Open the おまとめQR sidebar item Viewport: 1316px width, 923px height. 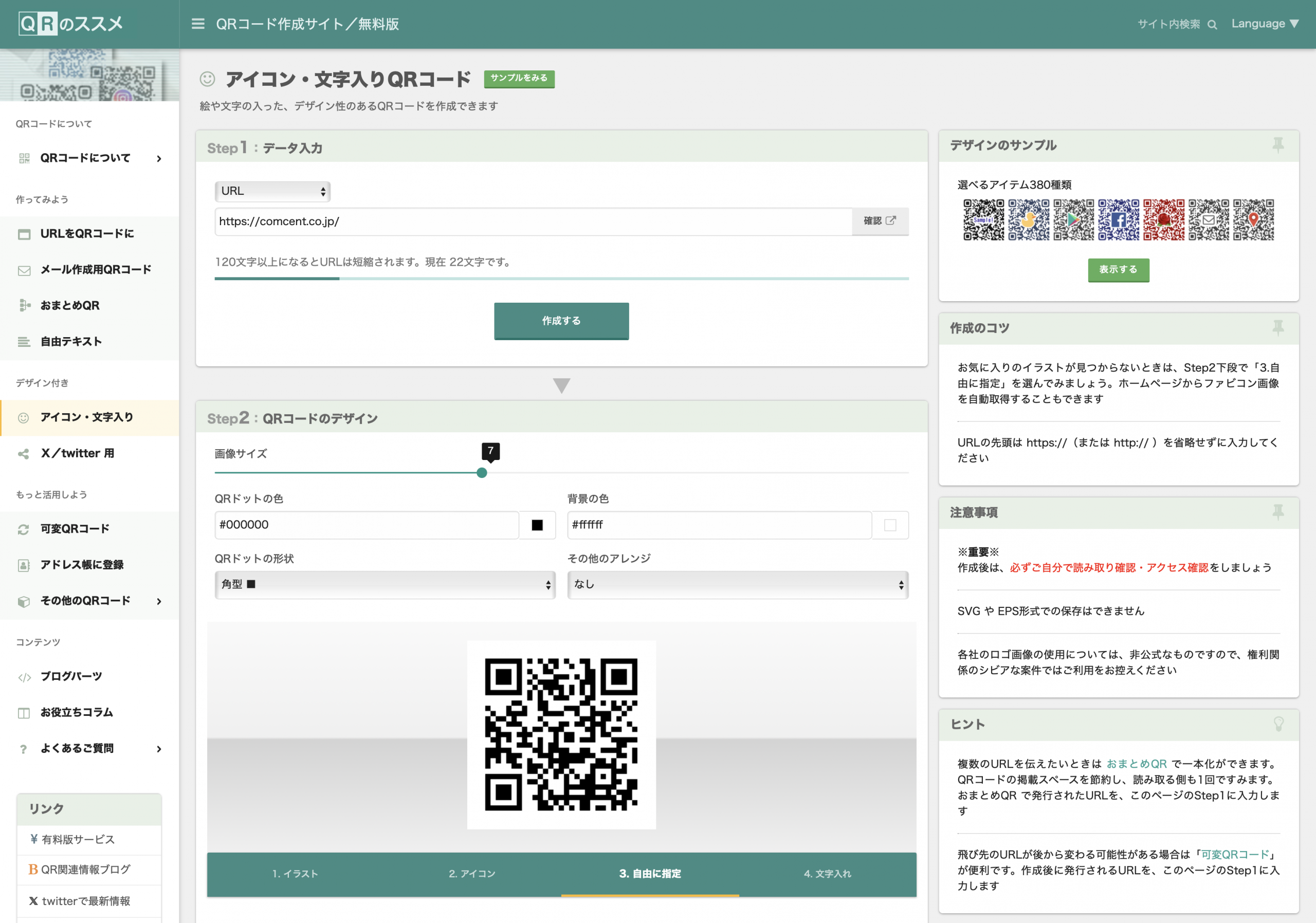point(70,305)
